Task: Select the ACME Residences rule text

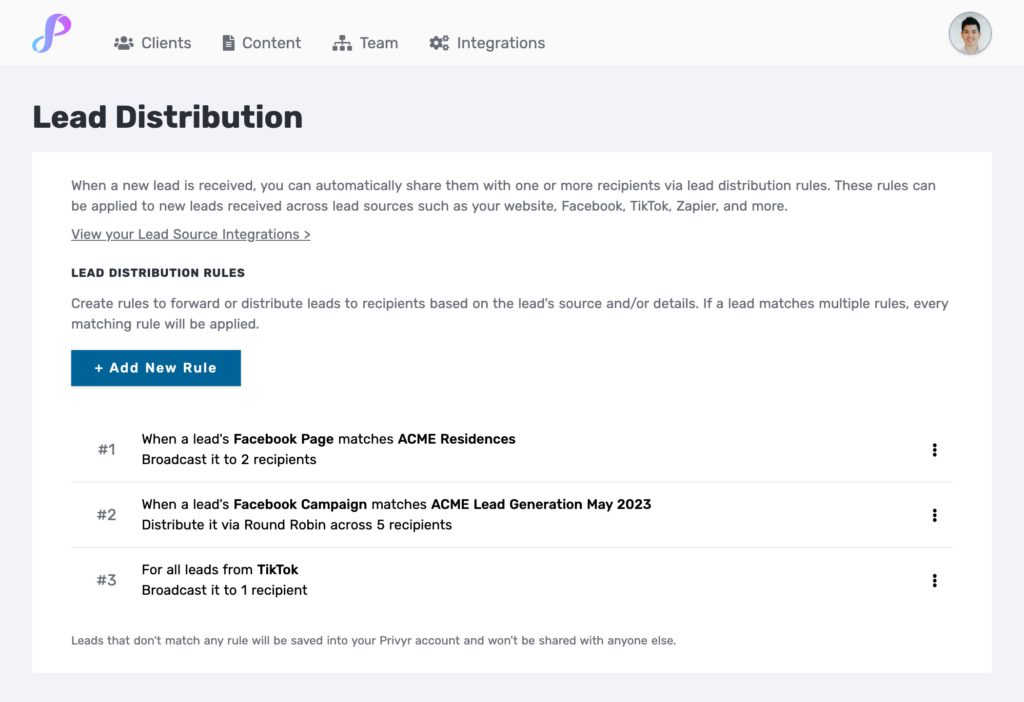Action: click(x=328, y=439)
